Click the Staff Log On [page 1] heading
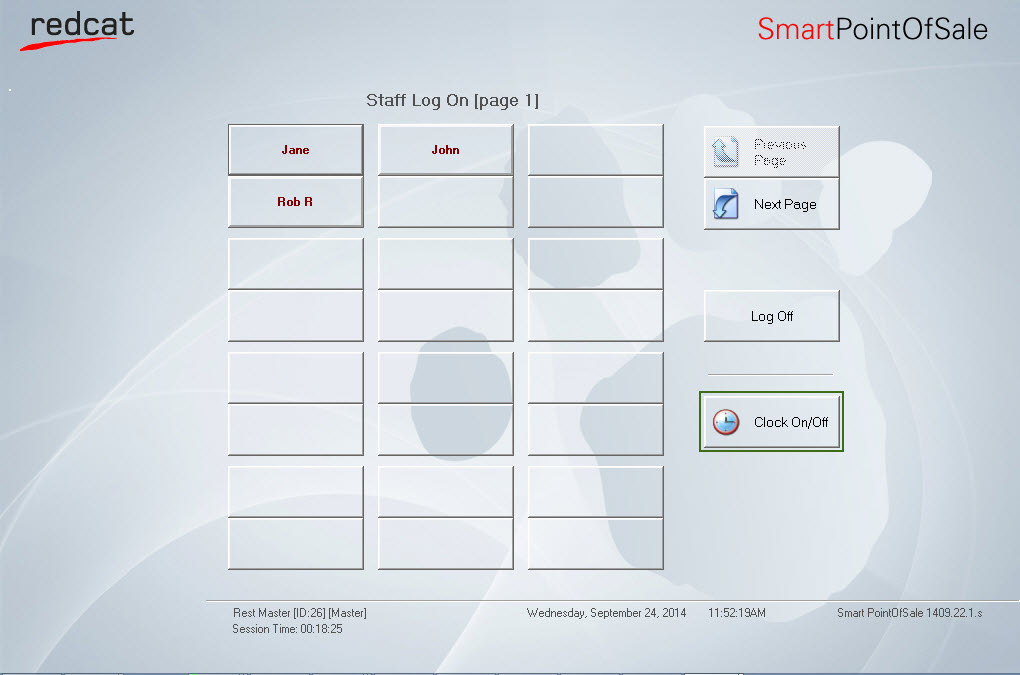 point(452,100)
